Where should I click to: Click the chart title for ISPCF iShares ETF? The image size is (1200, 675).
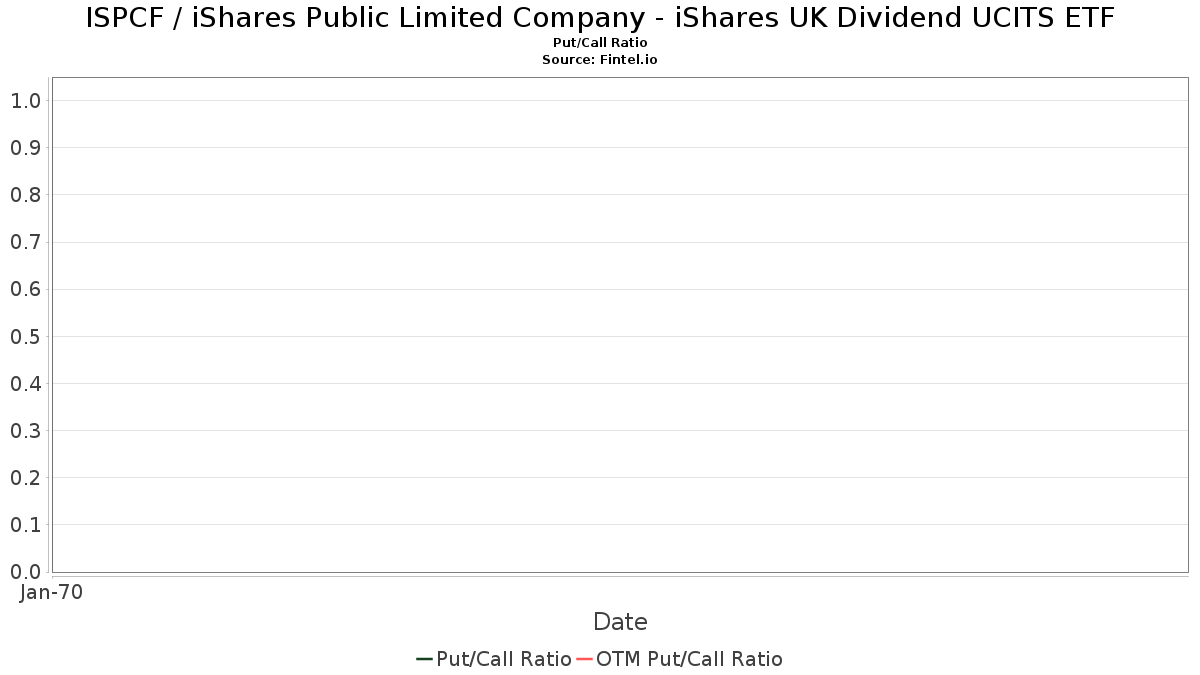pos(600,18)
